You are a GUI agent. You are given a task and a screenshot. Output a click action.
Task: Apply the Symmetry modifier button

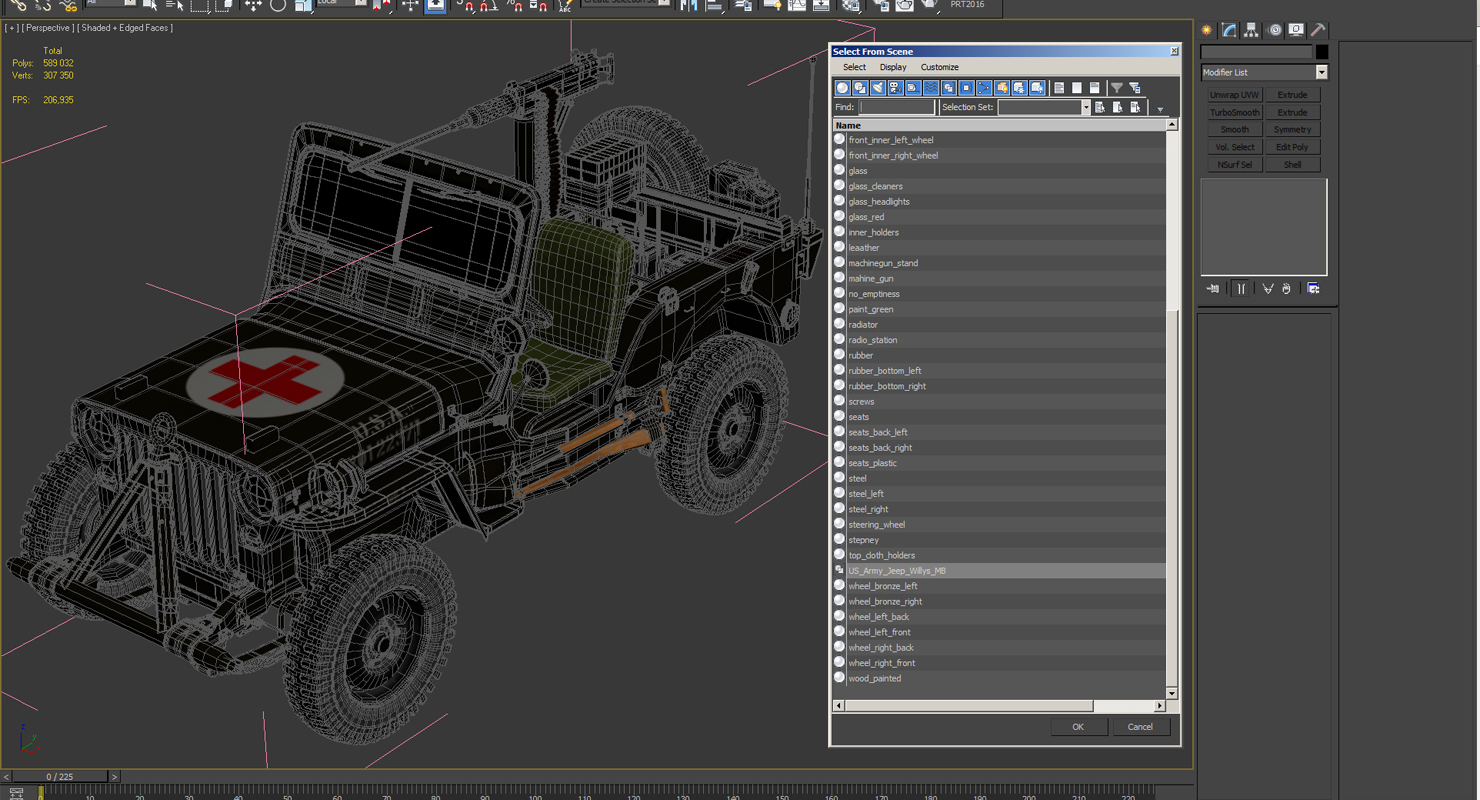point(1292,130)
